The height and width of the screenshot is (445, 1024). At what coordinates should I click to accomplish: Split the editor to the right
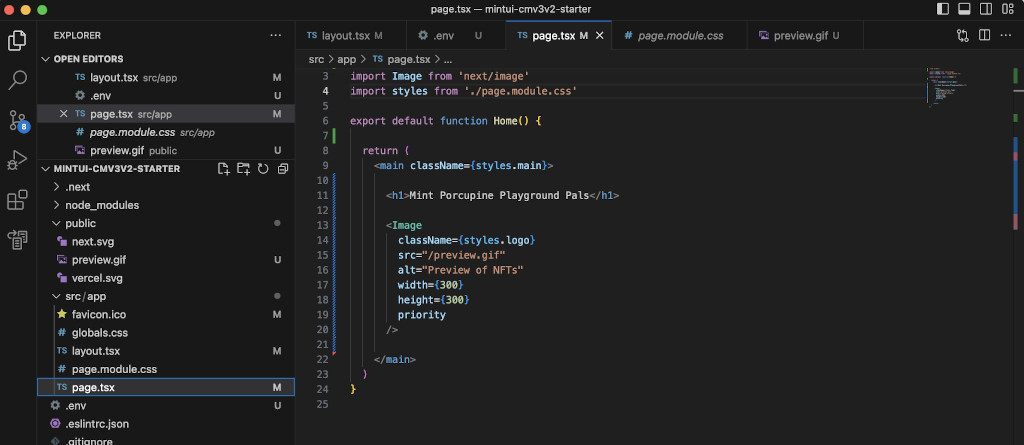(x=984, y=35)
